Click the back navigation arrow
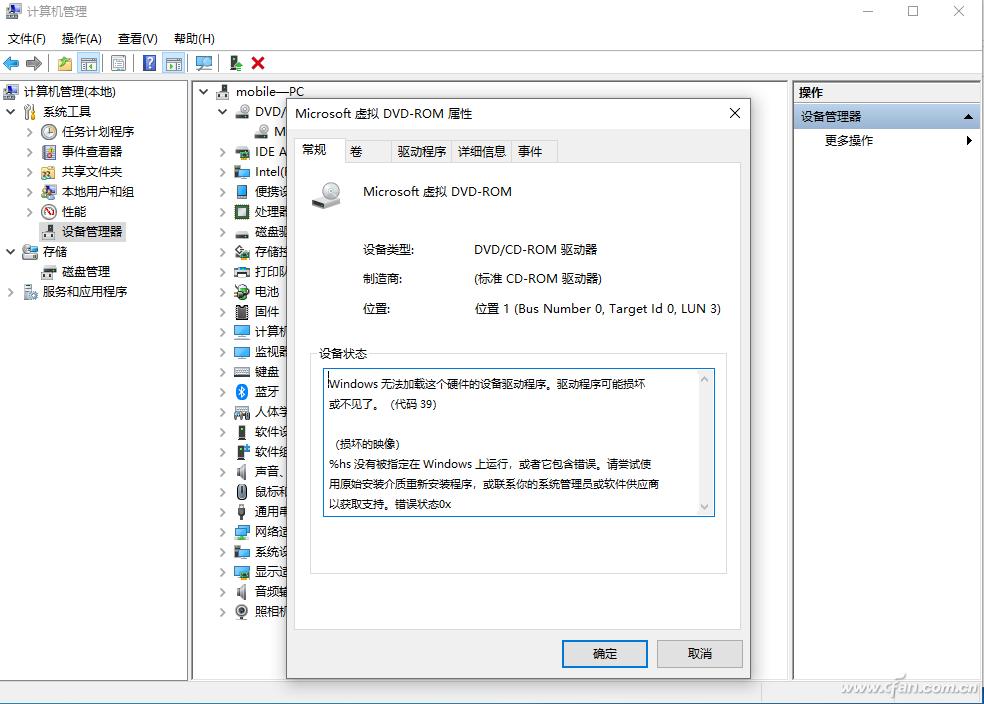The height and width of the screenshot is (704, 984). (10, 63)
